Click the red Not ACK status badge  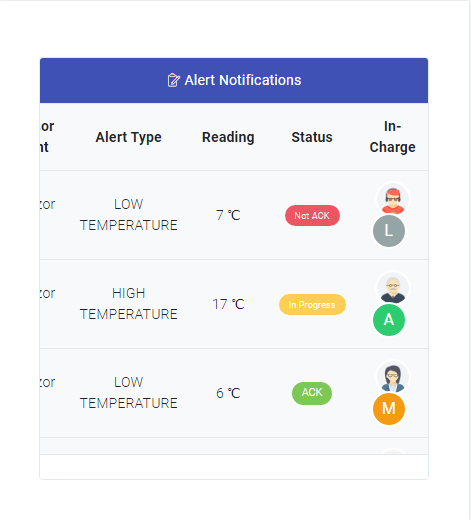pos(312,215)
